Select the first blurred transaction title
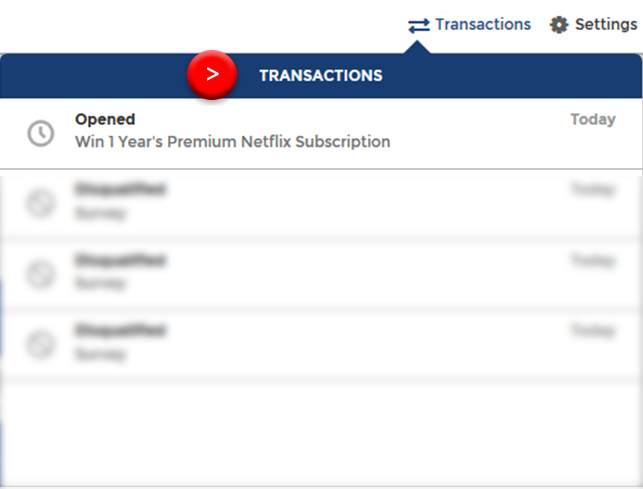Screen dimensions: 643x489 coord(120,189)
